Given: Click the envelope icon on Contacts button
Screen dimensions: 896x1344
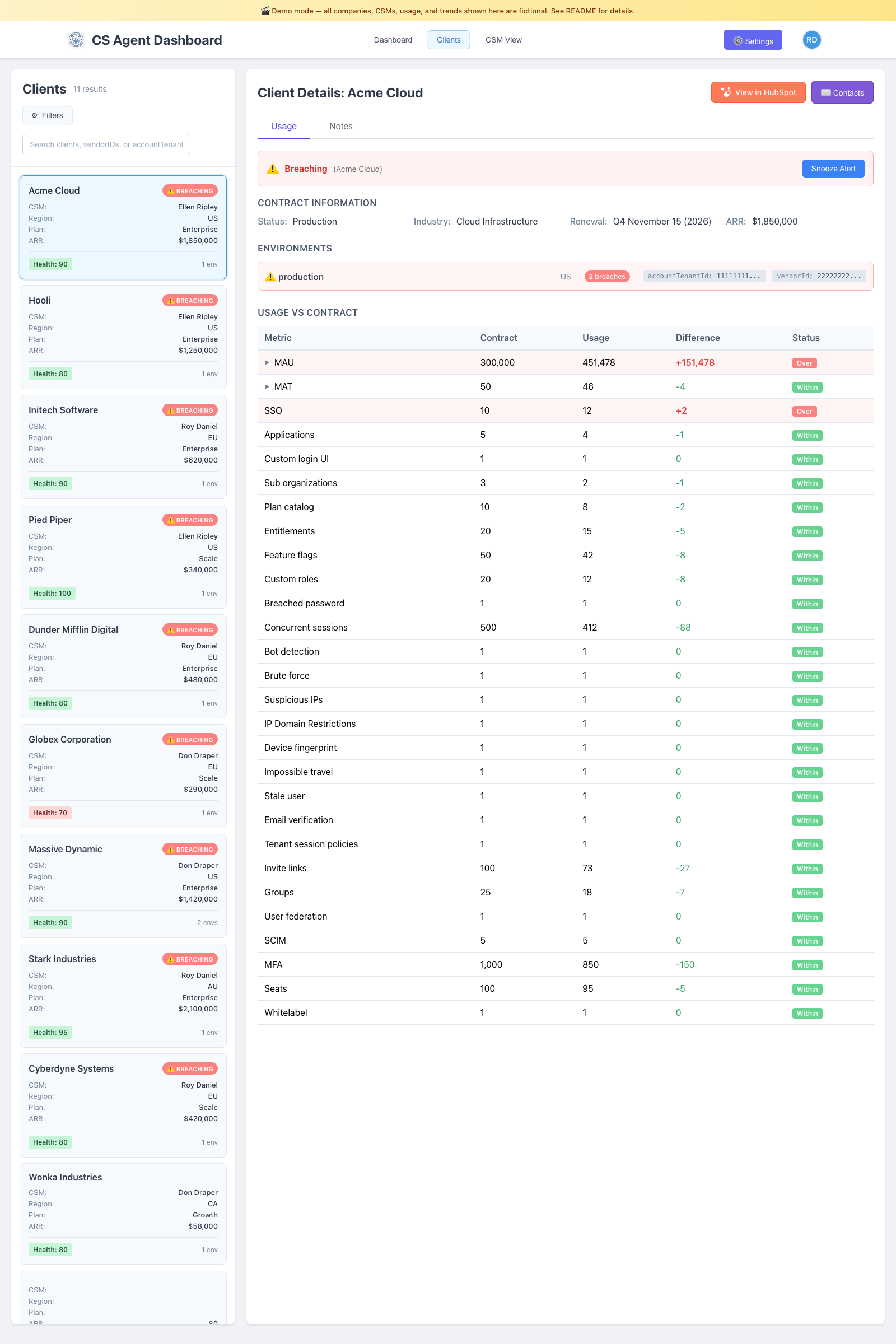Looking at the screenshot, I should [825, 92].
